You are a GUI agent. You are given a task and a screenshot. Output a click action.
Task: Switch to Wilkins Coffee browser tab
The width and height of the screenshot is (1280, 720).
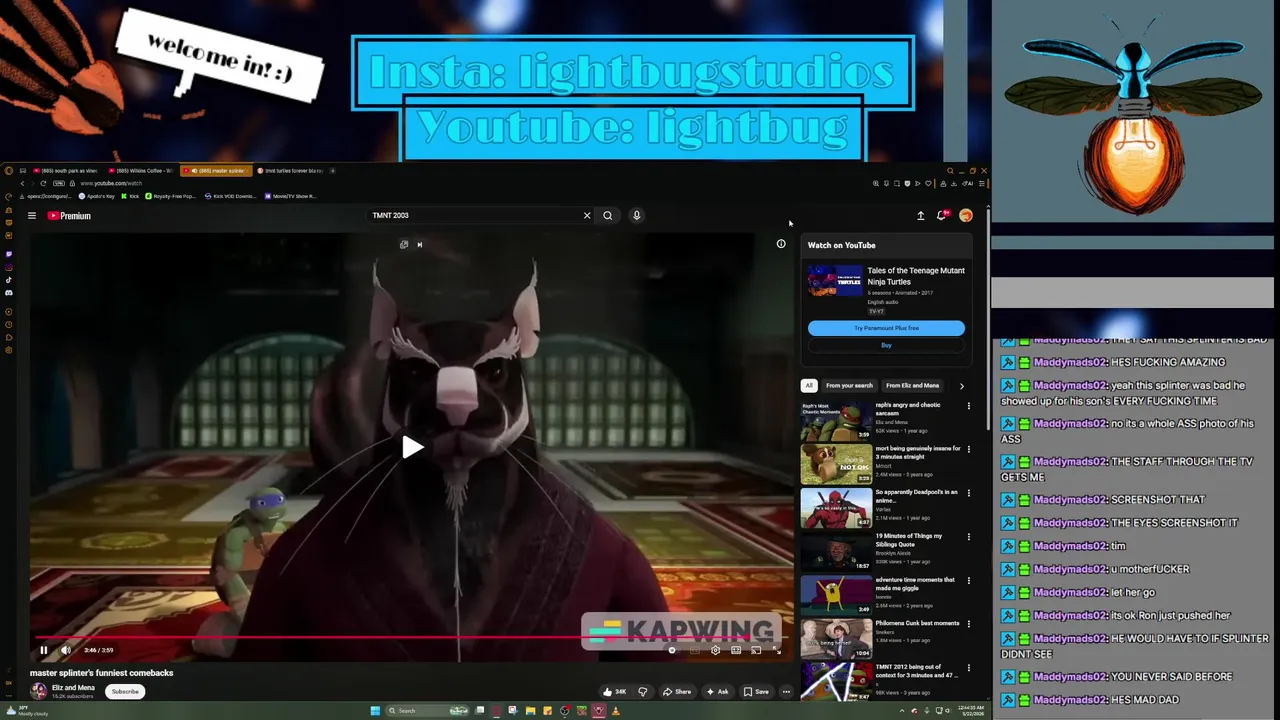click(x=141, y=171)
